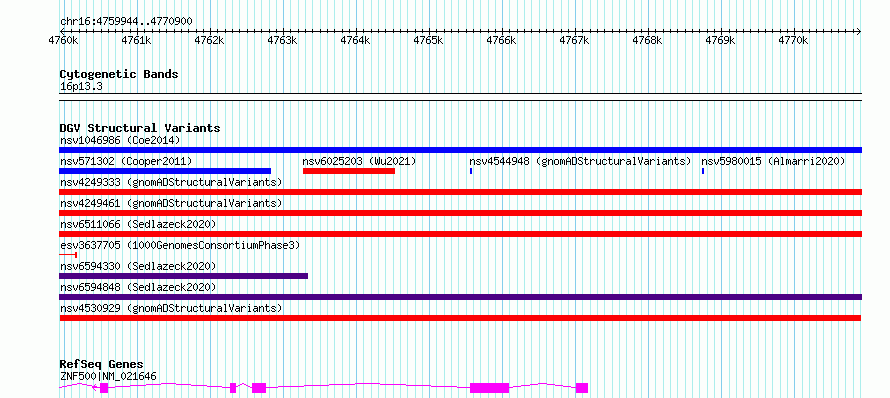Open the nsv1046986 (Coe2014) variant label
The width and height of the screenshot is (890, 398).
(x=120, y=140)
